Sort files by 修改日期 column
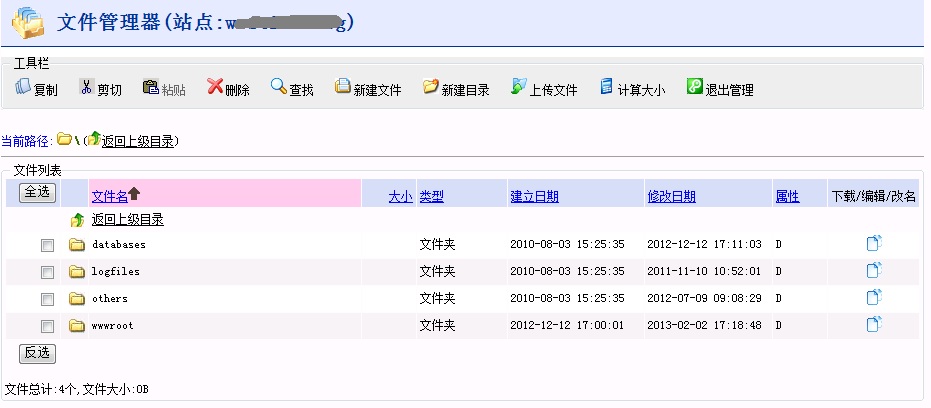Image resolution: width=931 pixels, height=408 pixels. pyautogui.click(x=671, y=196)
